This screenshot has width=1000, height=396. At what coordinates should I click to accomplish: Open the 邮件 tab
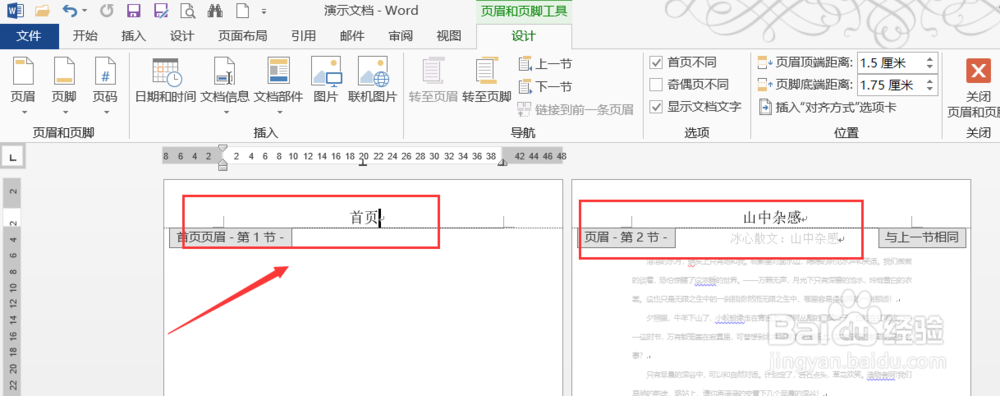coord(352,36)
